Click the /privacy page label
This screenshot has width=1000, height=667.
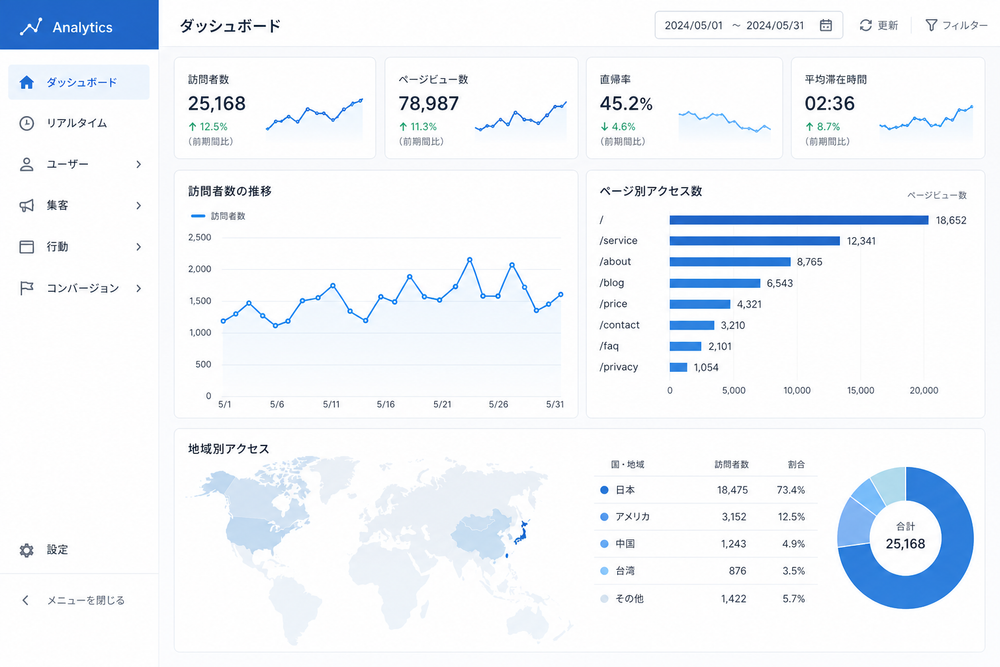[x=619, y=367]
